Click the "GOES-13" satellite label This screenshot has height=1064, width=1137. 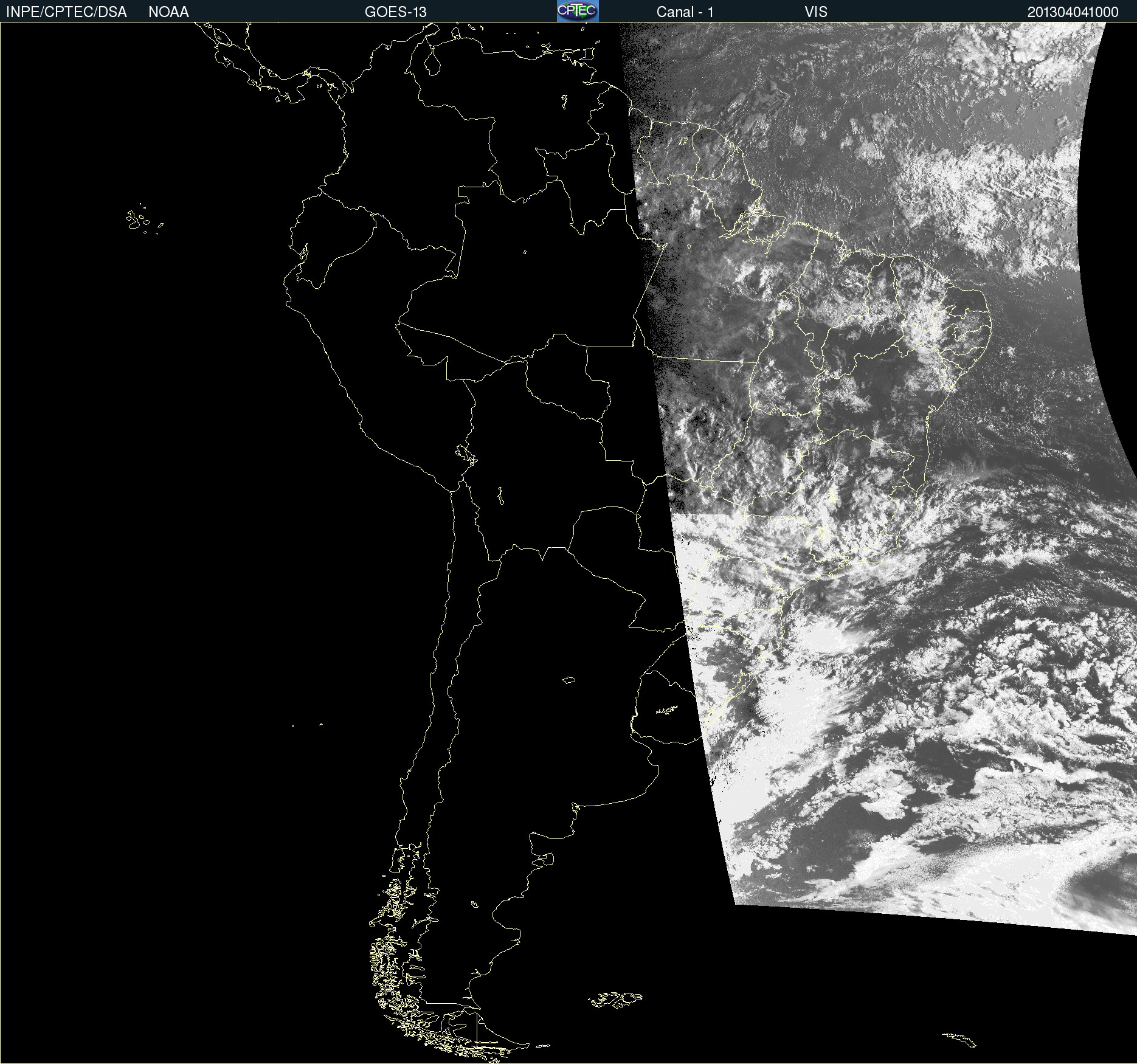[x=395, y=12]
